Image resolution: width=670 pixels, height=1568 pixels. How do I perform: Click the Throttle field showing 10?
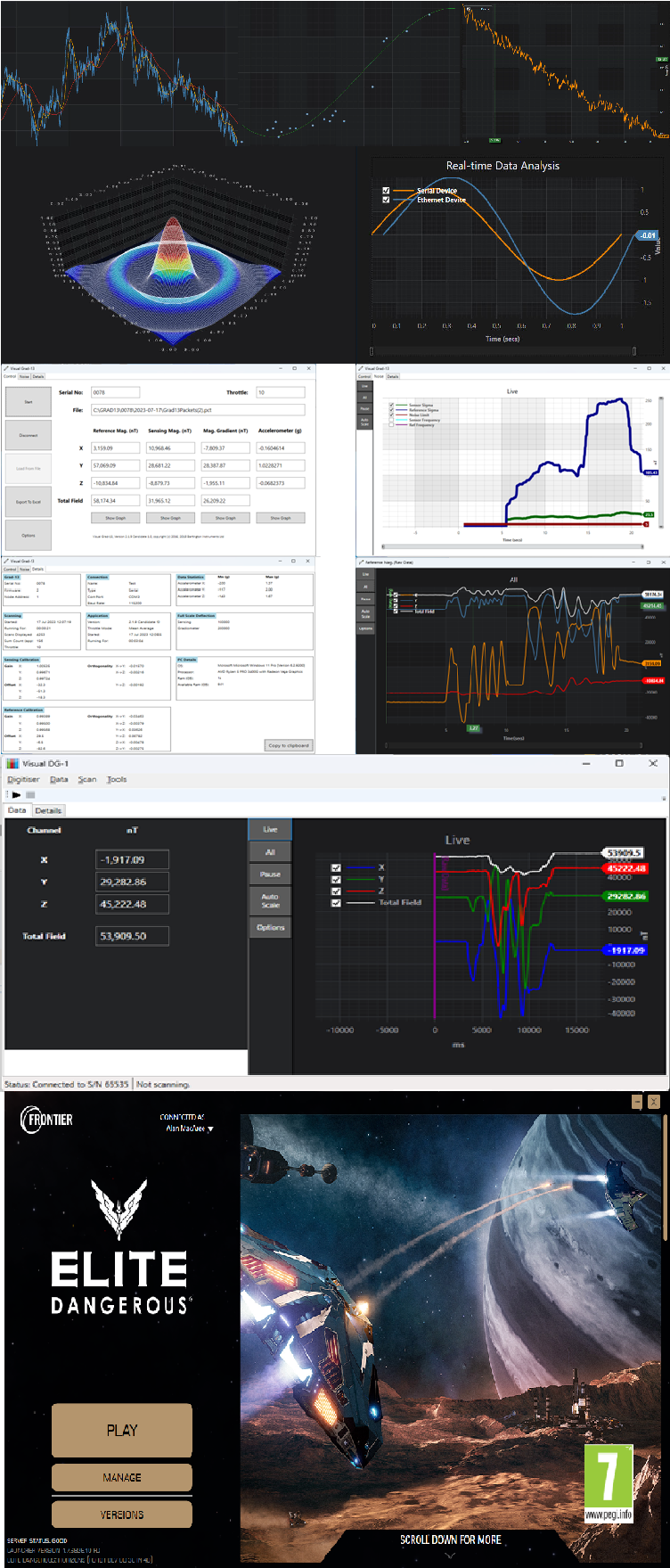click(281, 392)
